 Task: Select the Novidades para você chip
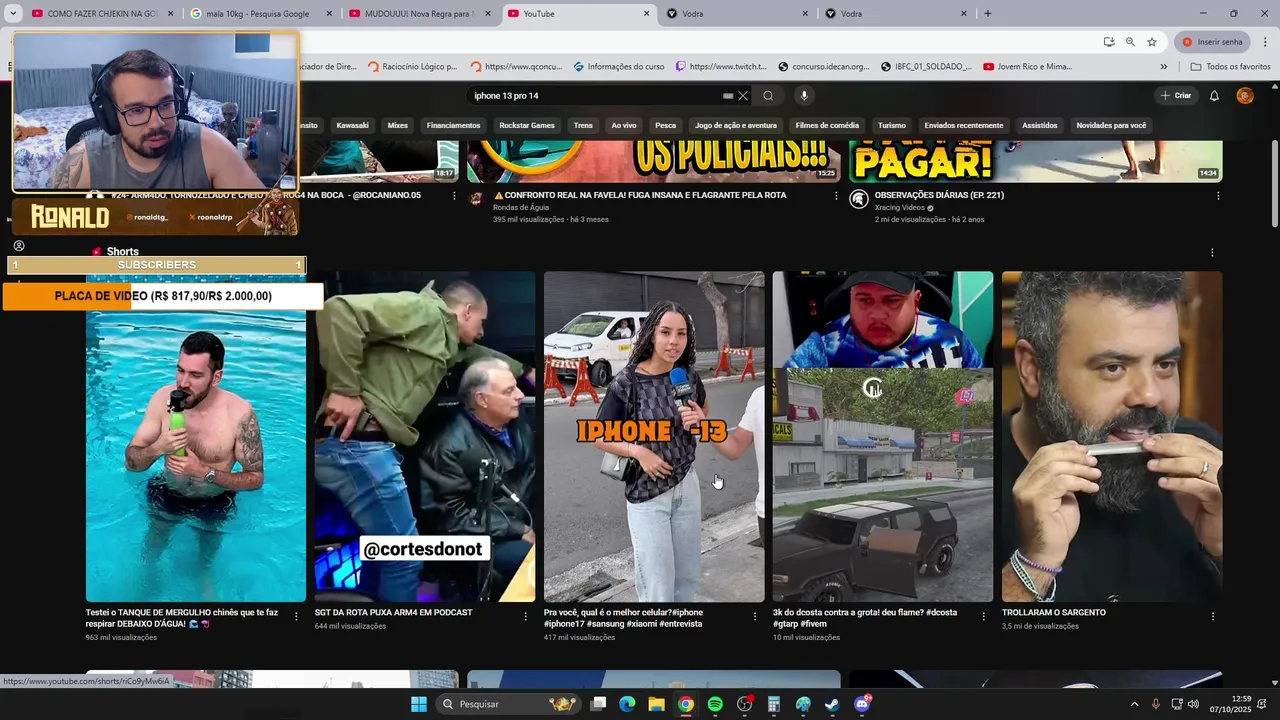(x=1111, y=125)
